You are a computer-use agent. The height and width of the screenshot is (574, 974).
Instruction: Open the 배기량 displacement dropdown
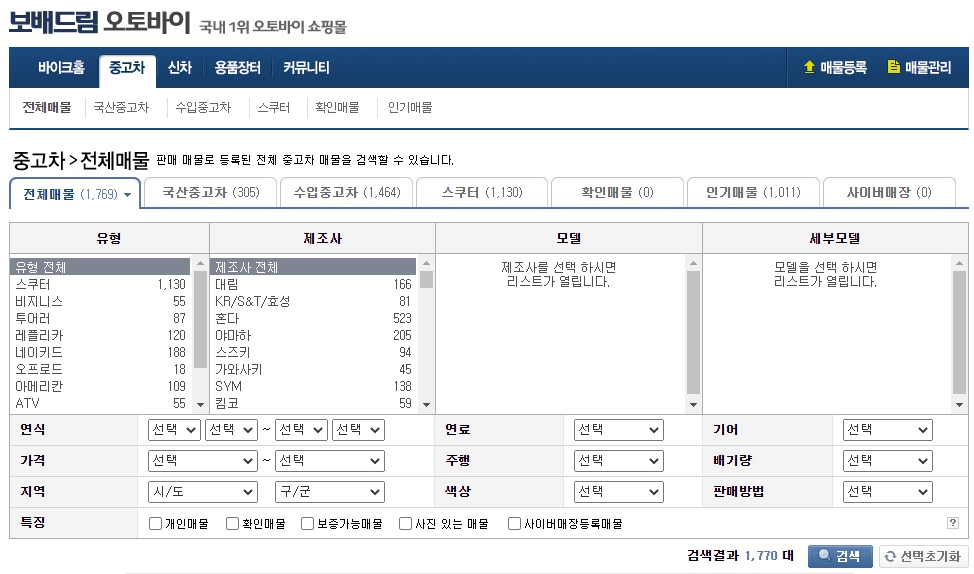pyautogui.click(x=888, y=461)
